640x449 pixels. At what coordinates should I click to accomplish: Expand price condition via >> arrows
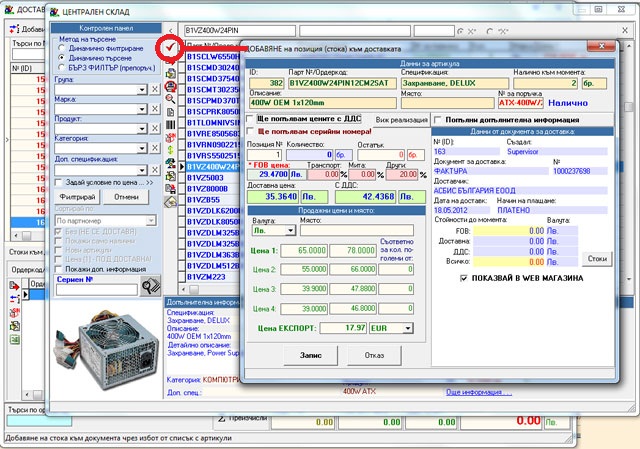pyautogui.click(x=149, y=182)
